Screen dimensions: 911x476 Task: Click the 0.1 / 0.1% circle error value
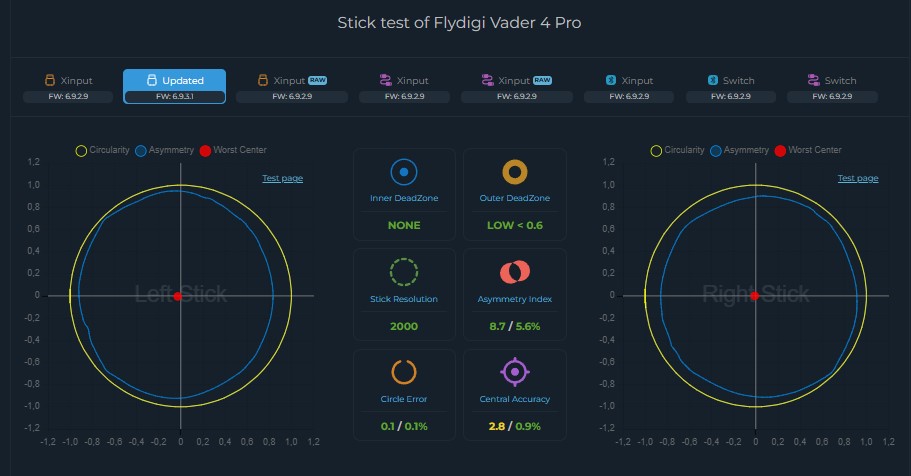pyautogui.click(x=404, y=427)
